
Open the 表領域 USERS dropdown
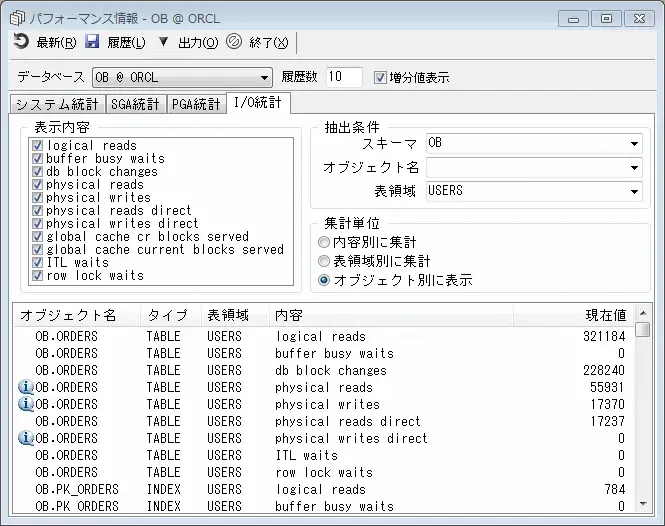pos(635,191)
